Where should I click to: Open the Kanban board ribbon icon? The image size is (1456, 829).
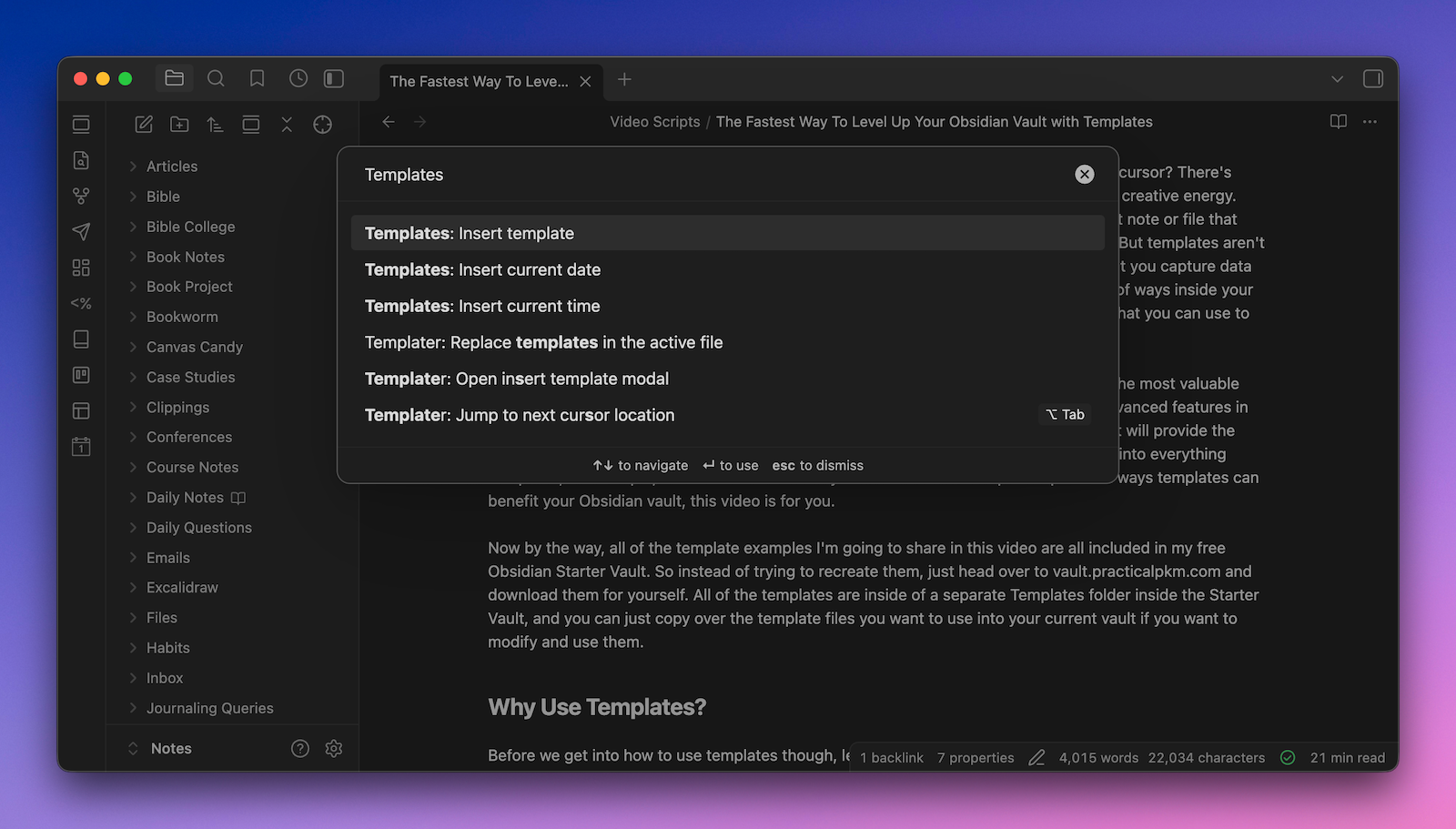[81, 375]
